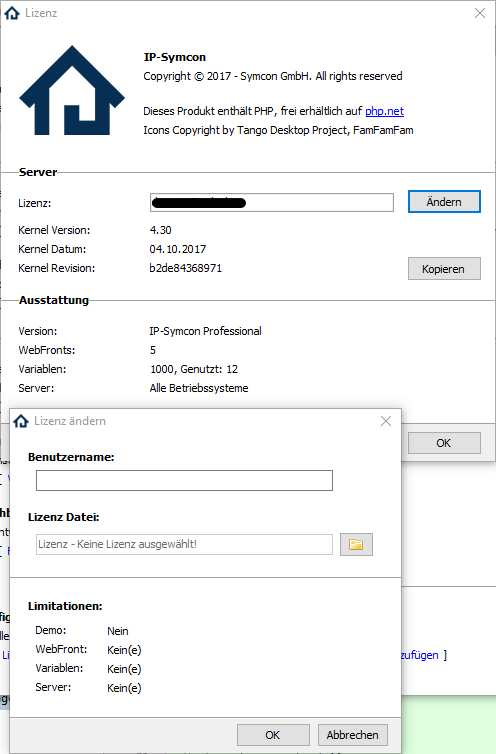Click the Demo value Nein
496x754 pixels.
[x=118, y=631]
